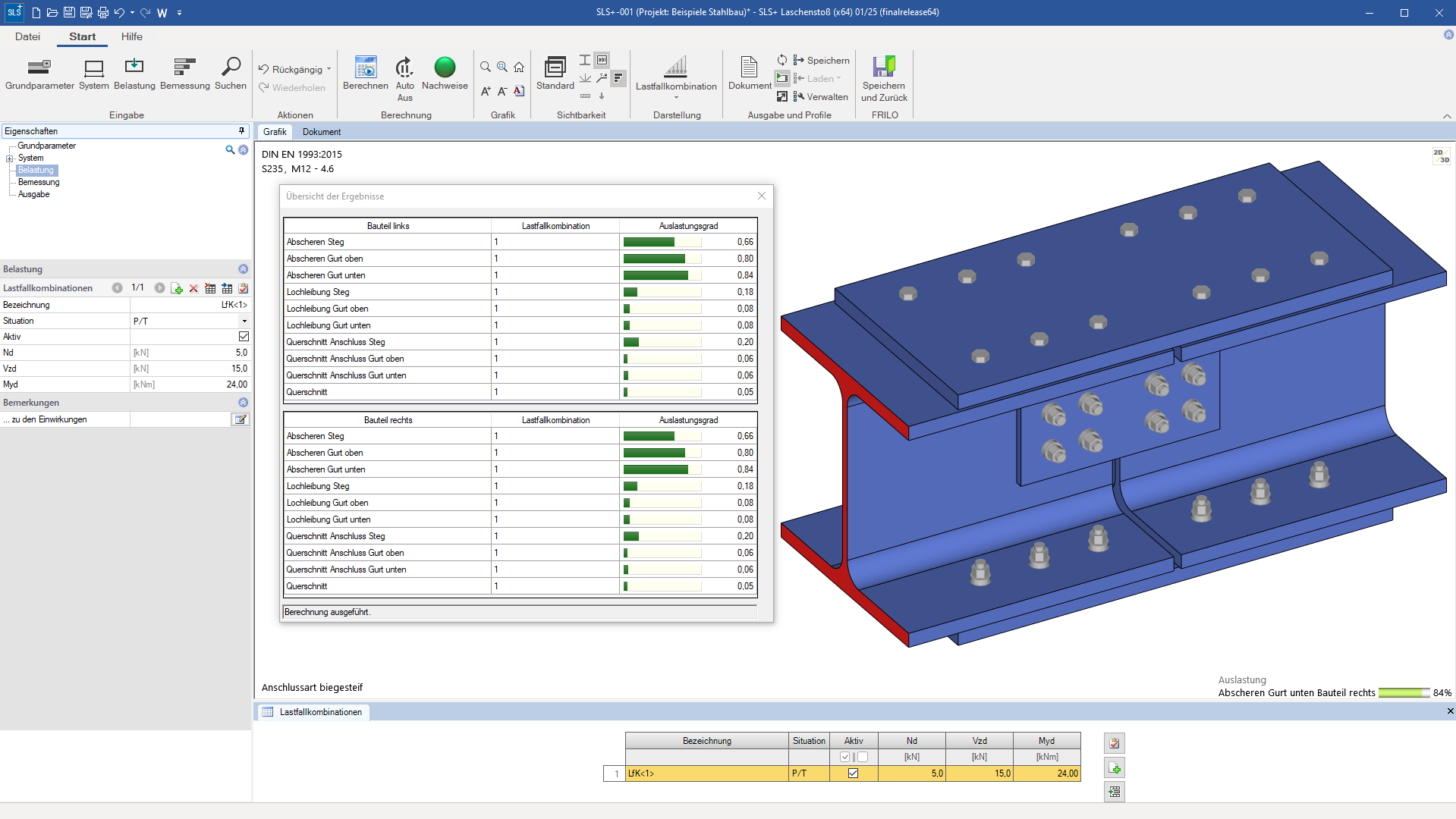Image resolution: width=1456 pixels, height=819 pixels.
Task: Select the Start ribbon tab
Action: (x=82, y=36)
